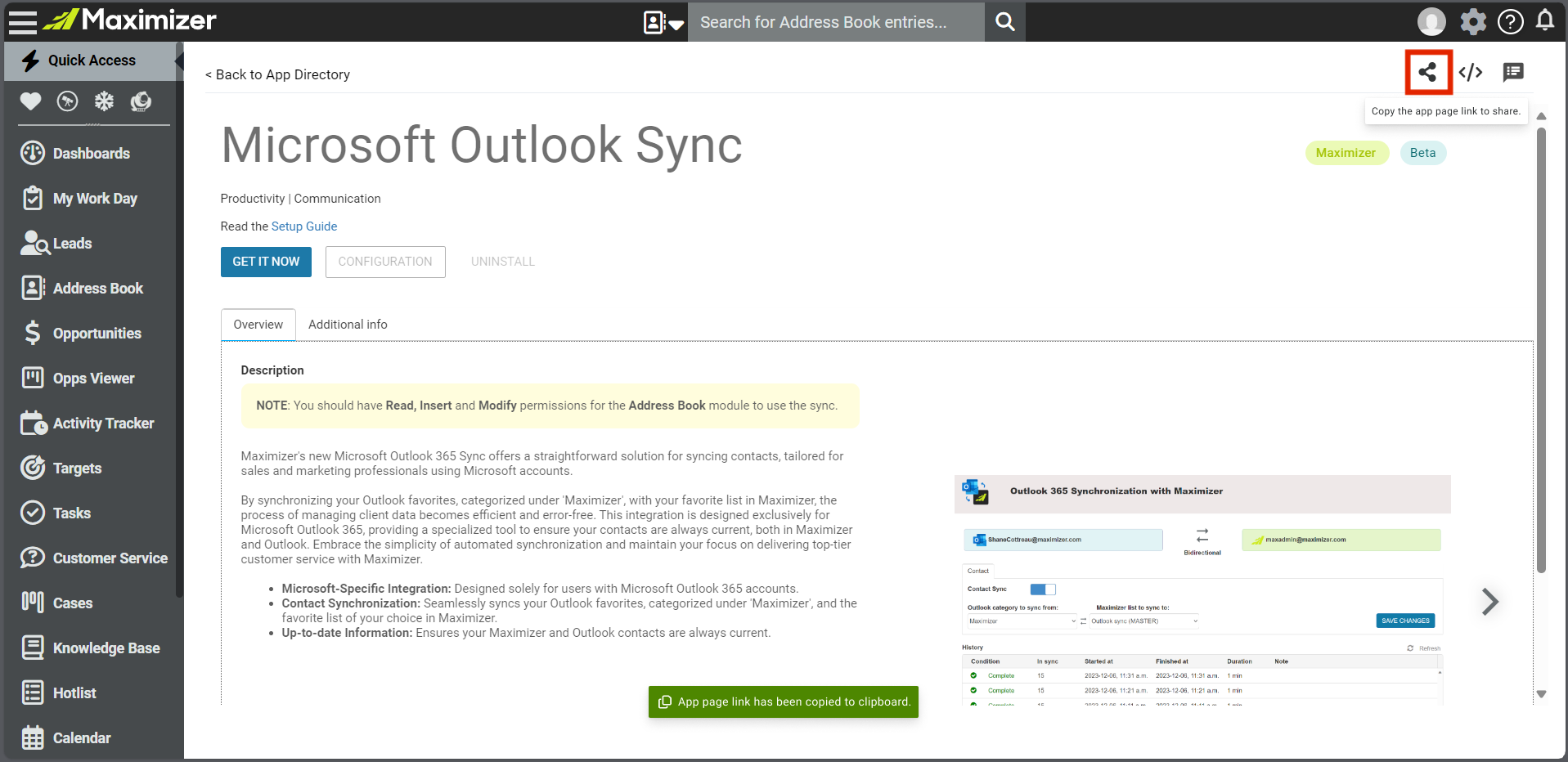Go back to App Directory
The height and width of the screenshot is (762, 1568).
[277, 74]
